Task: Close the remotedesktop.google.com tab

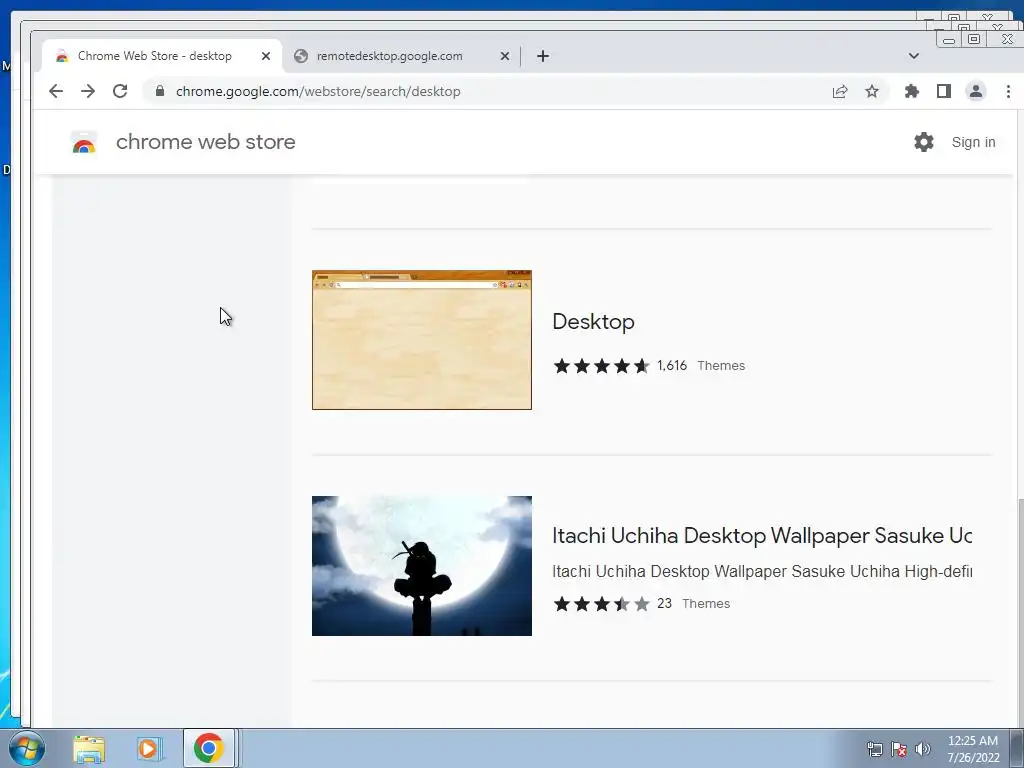Action: pyautogui.click(x=505, y=56)
